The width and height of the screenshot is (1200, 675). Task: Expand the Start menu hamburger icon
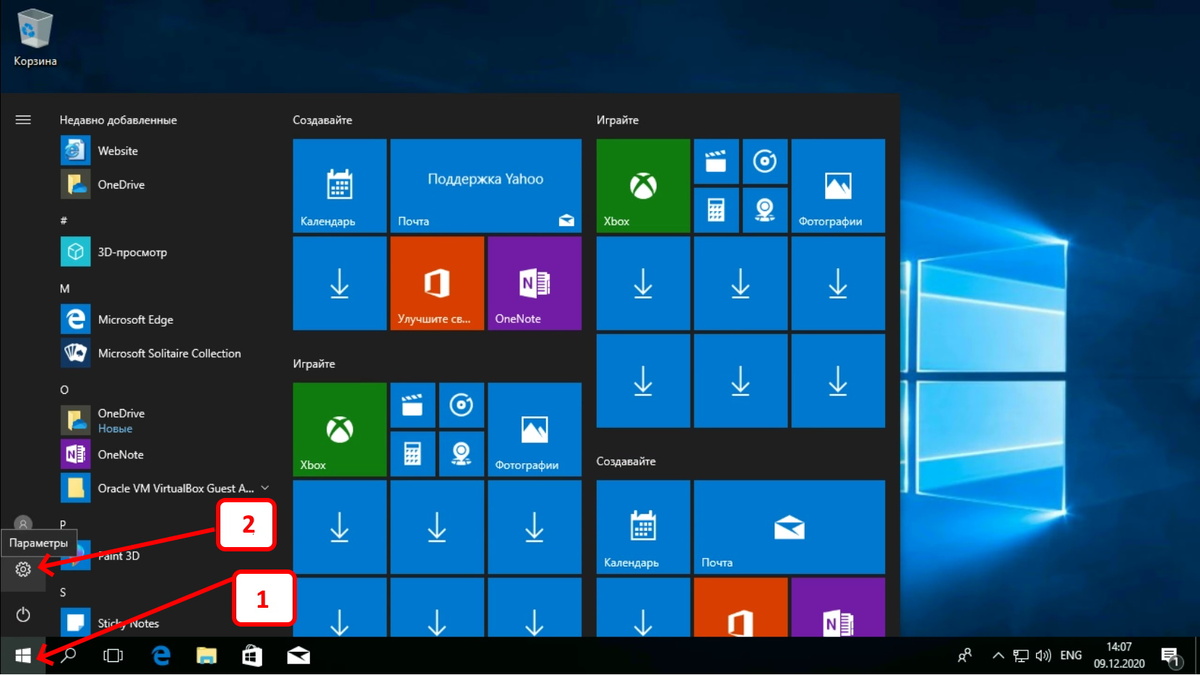click(x=23, y=120)
